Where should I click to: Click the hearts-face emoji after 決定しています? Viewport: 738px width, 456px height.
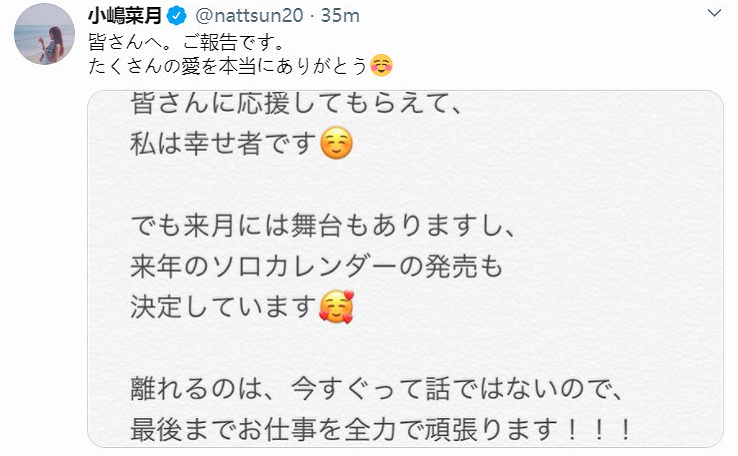(x=337, y=307)
